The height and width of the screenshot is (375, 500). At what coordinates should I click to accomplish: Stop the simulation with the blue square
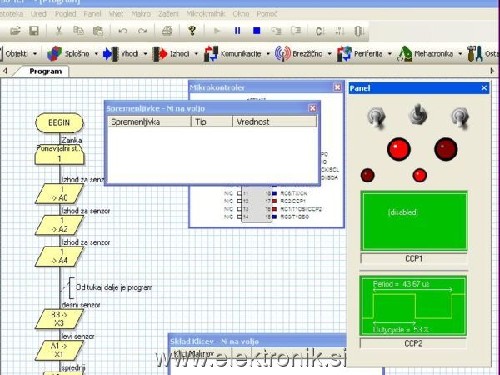[x=256, y=31]
